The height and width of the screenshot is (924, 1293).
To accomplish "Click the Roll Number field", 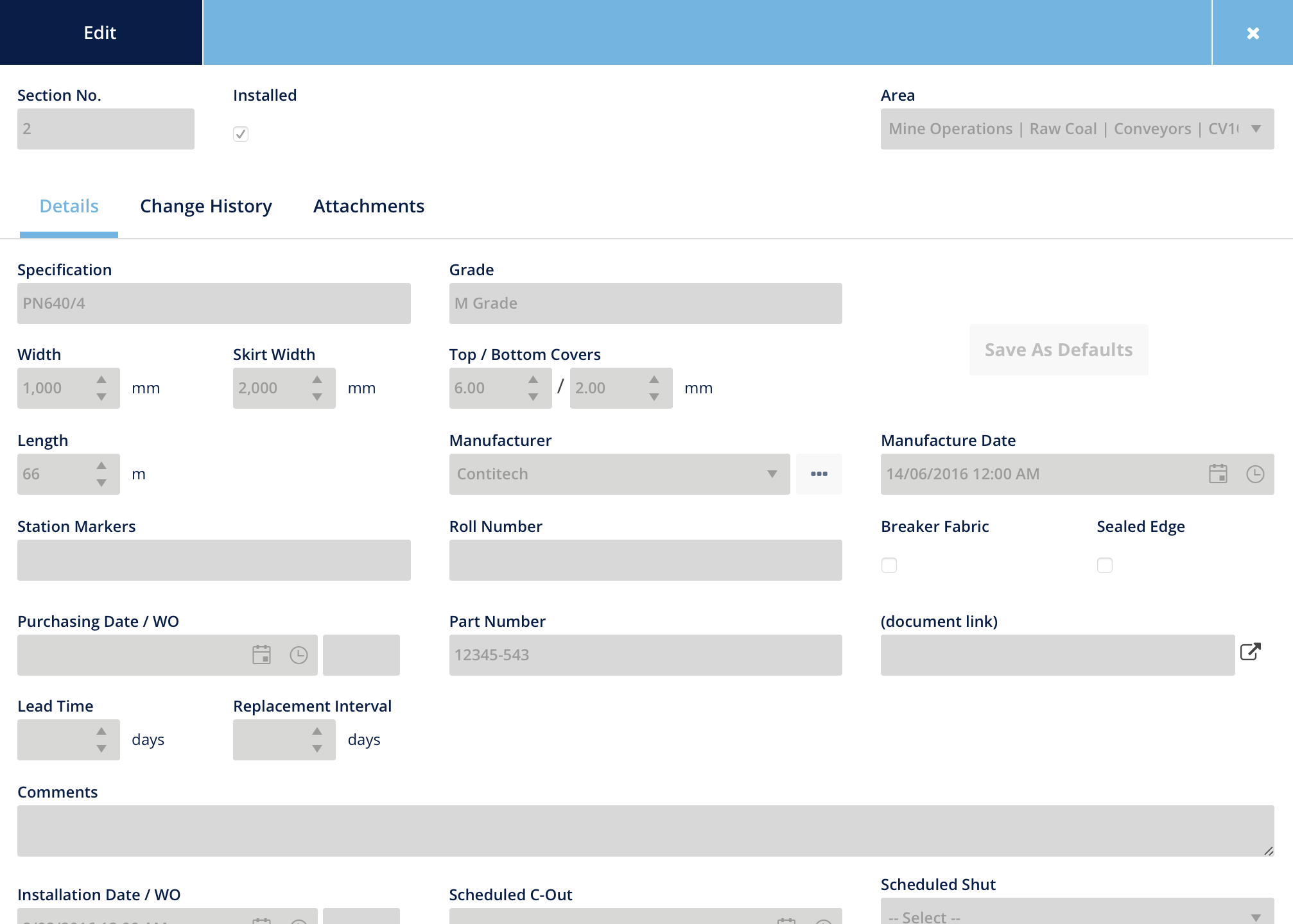I will point(646,560).
